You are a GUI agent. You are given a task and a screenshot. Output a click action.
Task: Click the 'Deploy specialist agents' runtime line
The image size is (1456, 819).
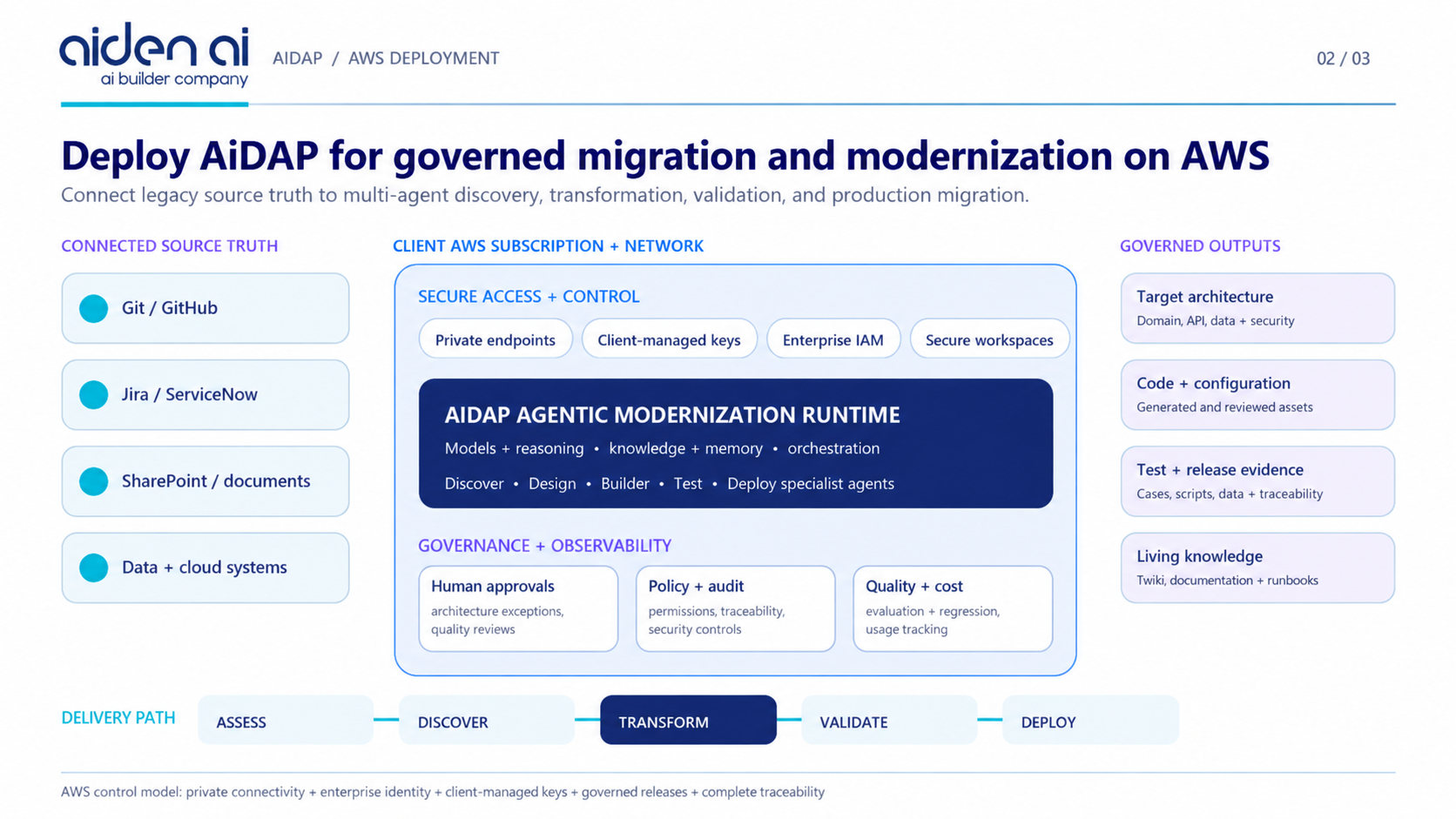click(670, 484)
